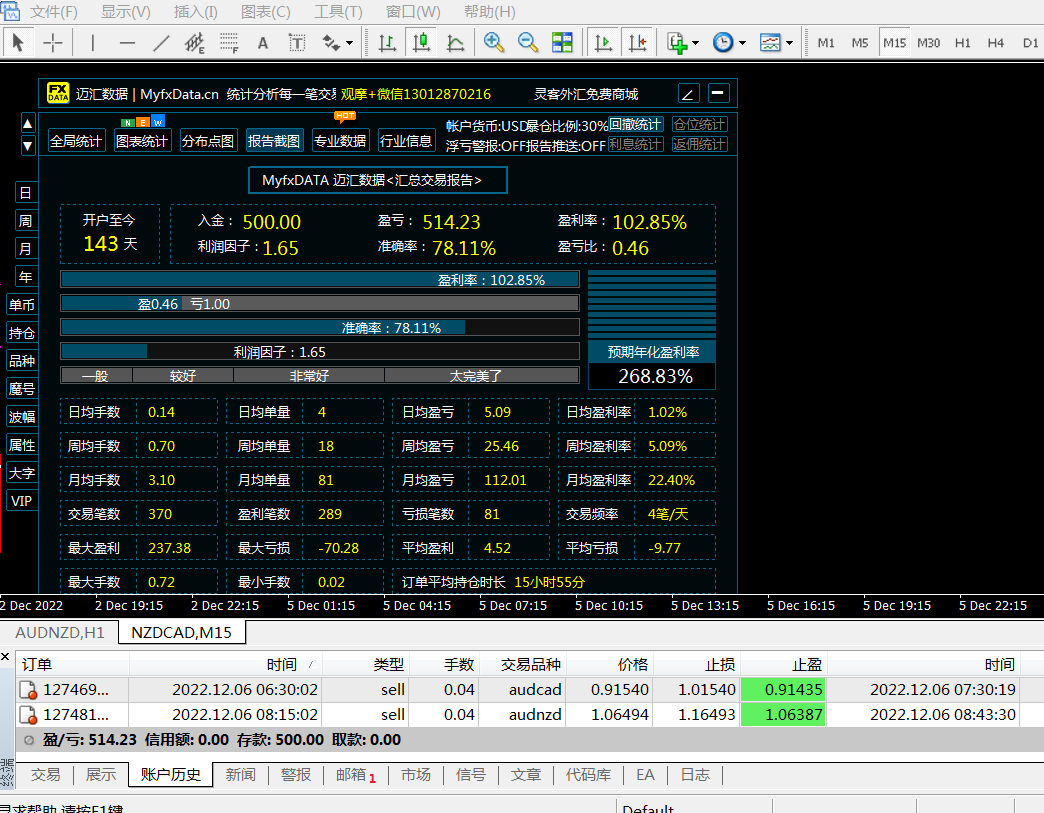This screenshot has height=813, width=1044.
Task: Toggle chart shift button
Action: (637, 43)
